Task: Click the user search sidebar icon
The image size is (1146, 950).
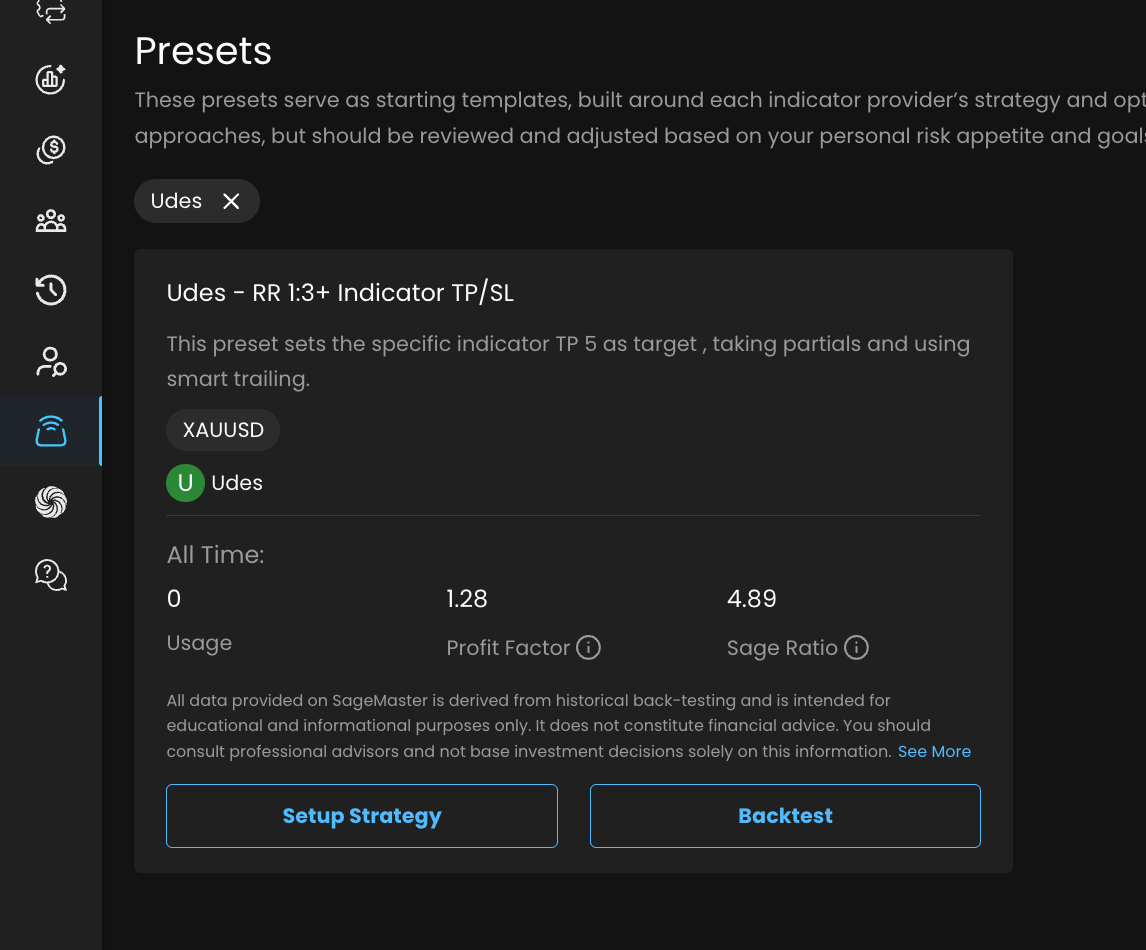Action: tap(51, 362)
